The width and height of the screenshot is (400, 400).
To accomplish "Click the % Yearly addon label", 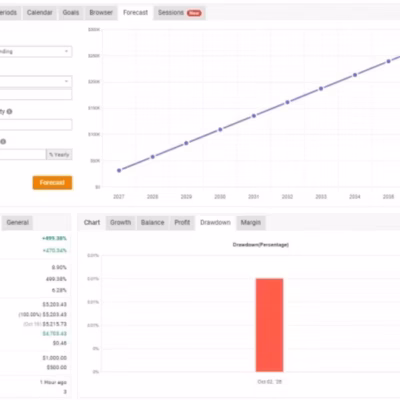I will (59, 154).
